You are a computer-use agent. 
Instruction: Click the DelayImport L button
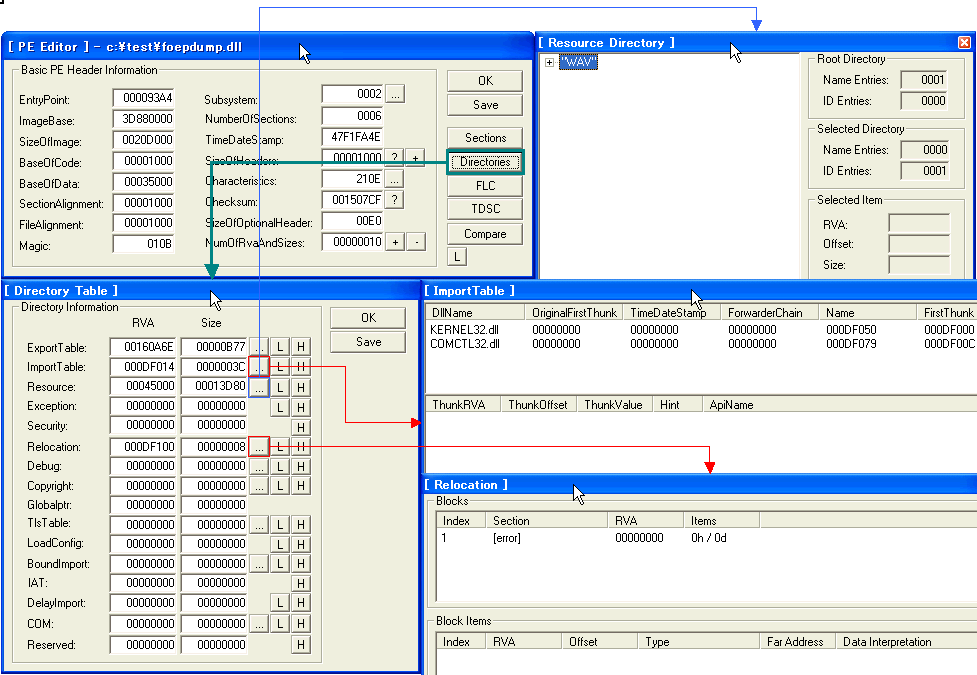[280, 603]
